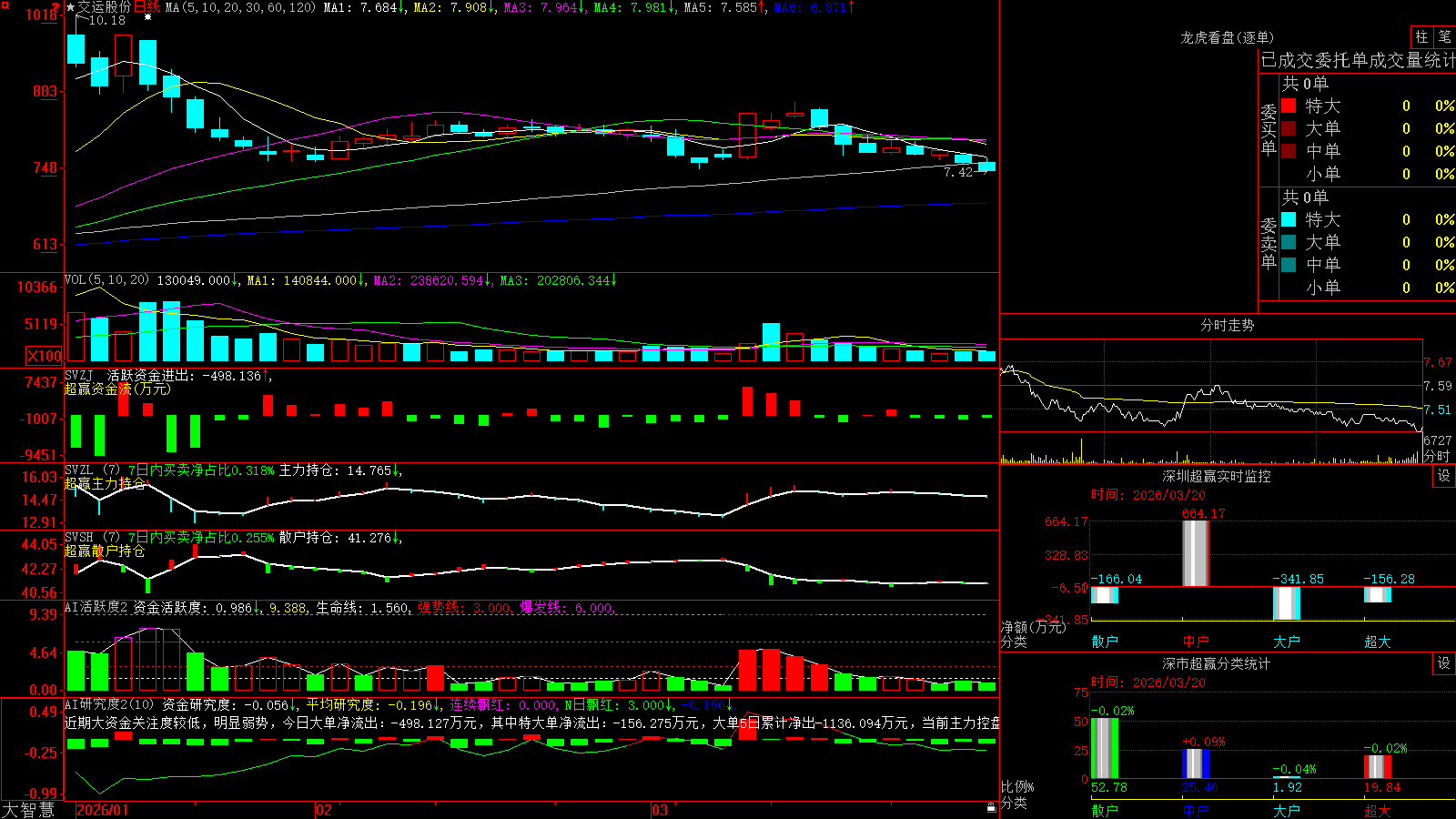Click 超赢资金流(万元) yellow label
Screen dimensions: 1456x819
point(117,389)
